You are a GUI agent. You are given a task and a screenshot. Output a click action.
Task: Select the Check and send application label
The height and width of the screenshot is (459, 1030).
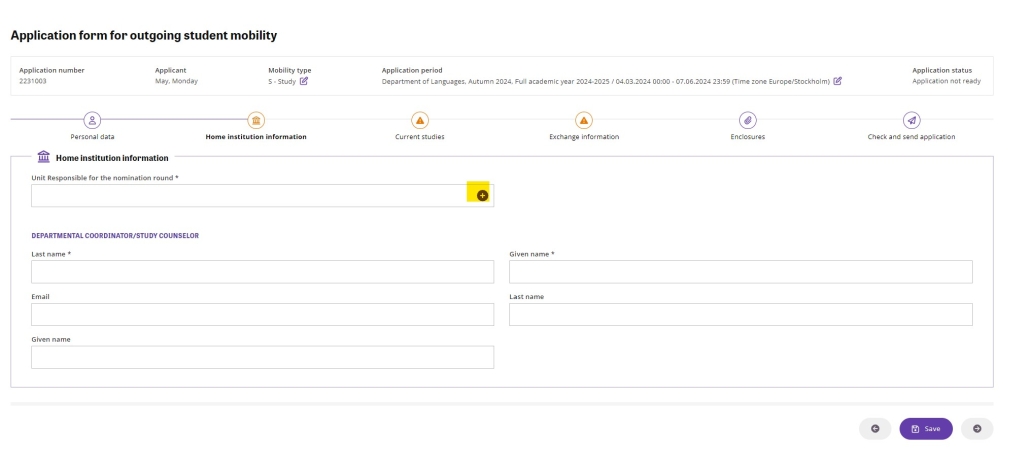click(911, 137)
